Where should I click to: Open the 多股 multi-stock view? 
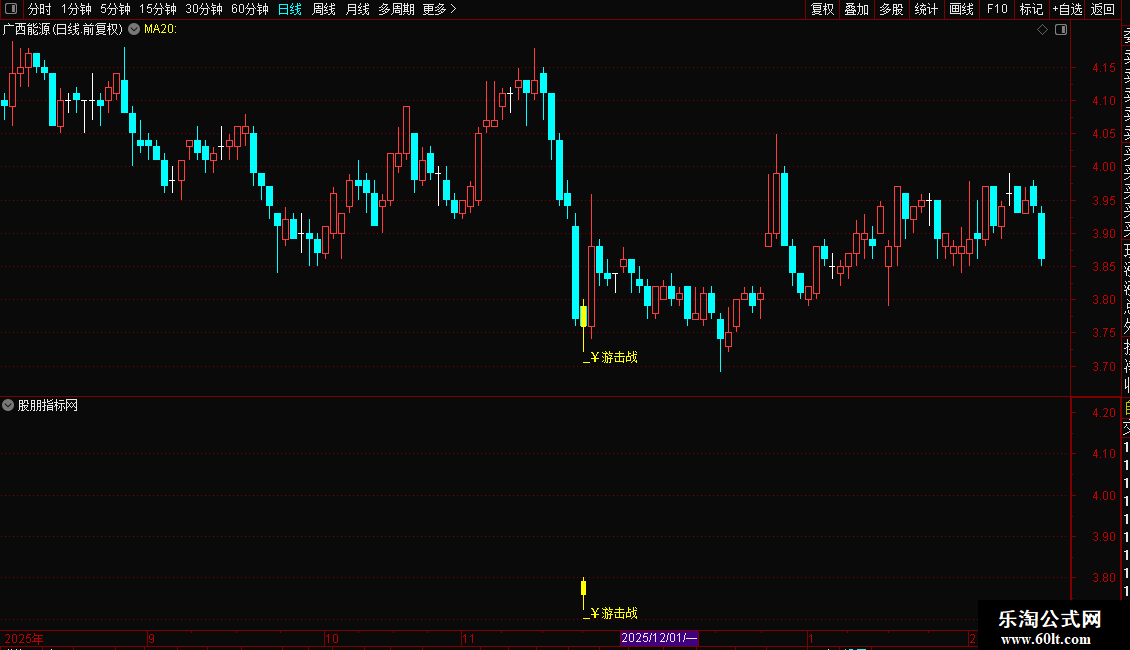tap(891, 9)
